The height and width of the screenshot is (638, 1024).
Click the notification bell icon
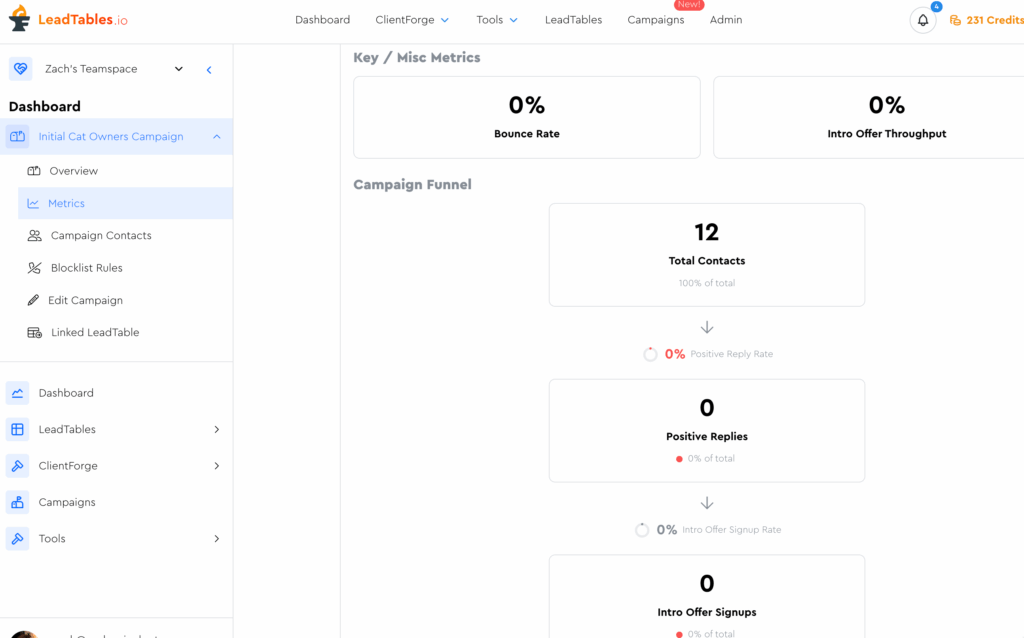tap(922, 20)
